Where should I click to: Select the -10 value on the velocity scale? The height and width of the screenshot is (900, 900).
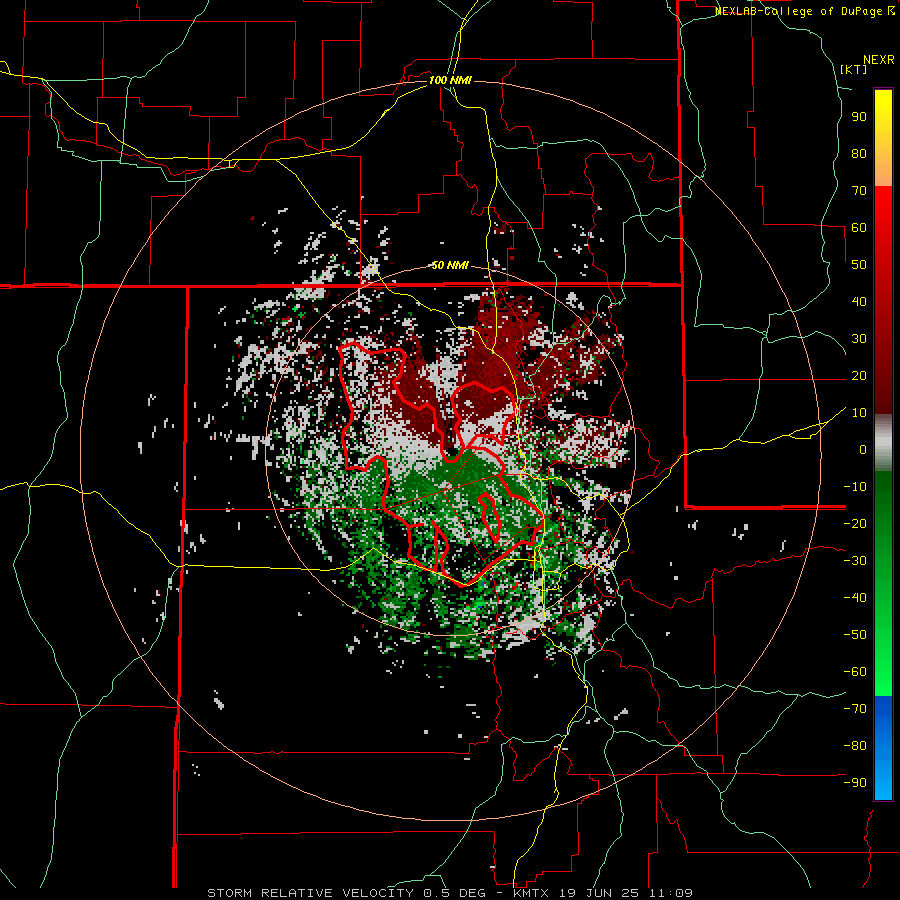tap(855, 487)
